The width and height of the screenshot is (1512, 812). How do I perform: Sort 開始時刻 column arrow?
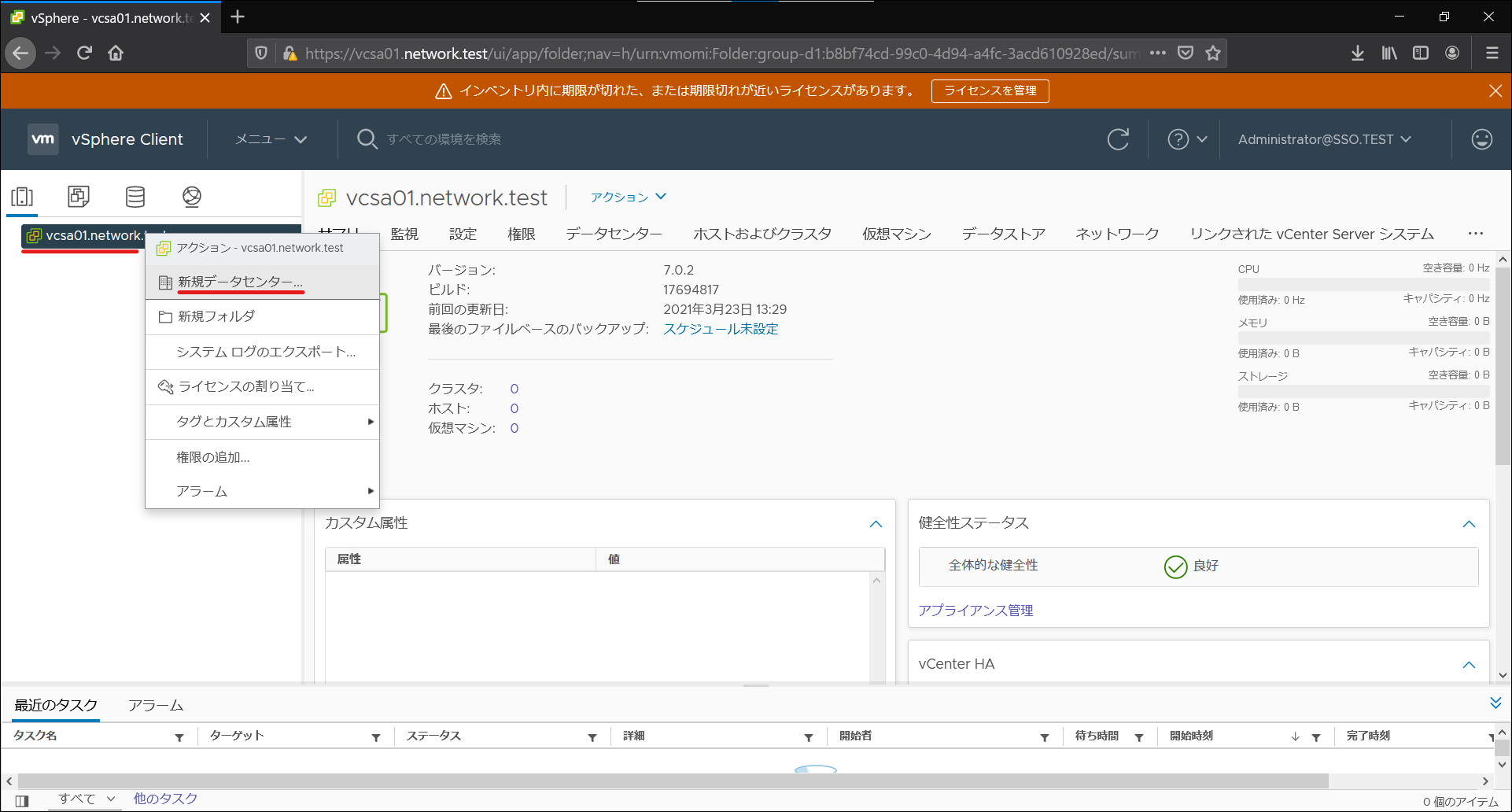pyautogui.click(x=1295, y=737)
